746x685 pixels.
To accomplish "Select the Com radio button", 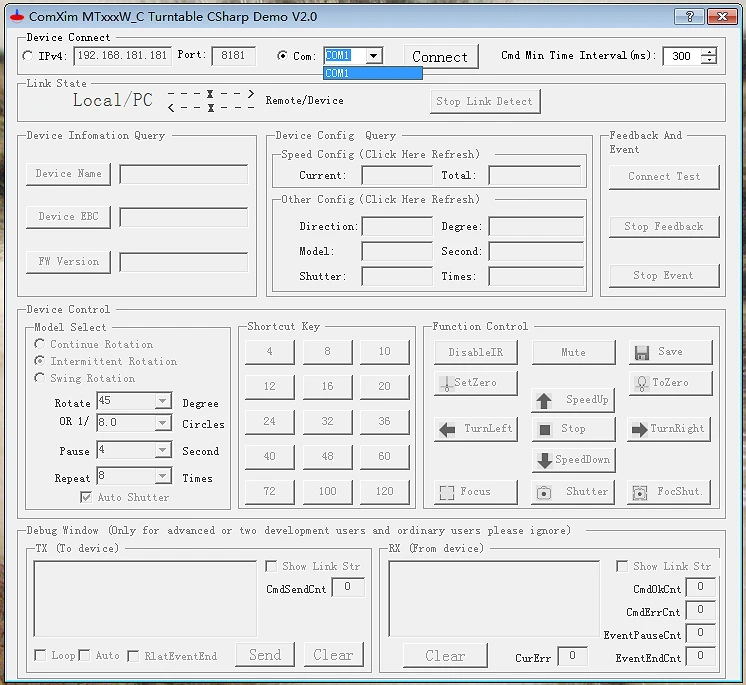I will [x=283, y=56].
